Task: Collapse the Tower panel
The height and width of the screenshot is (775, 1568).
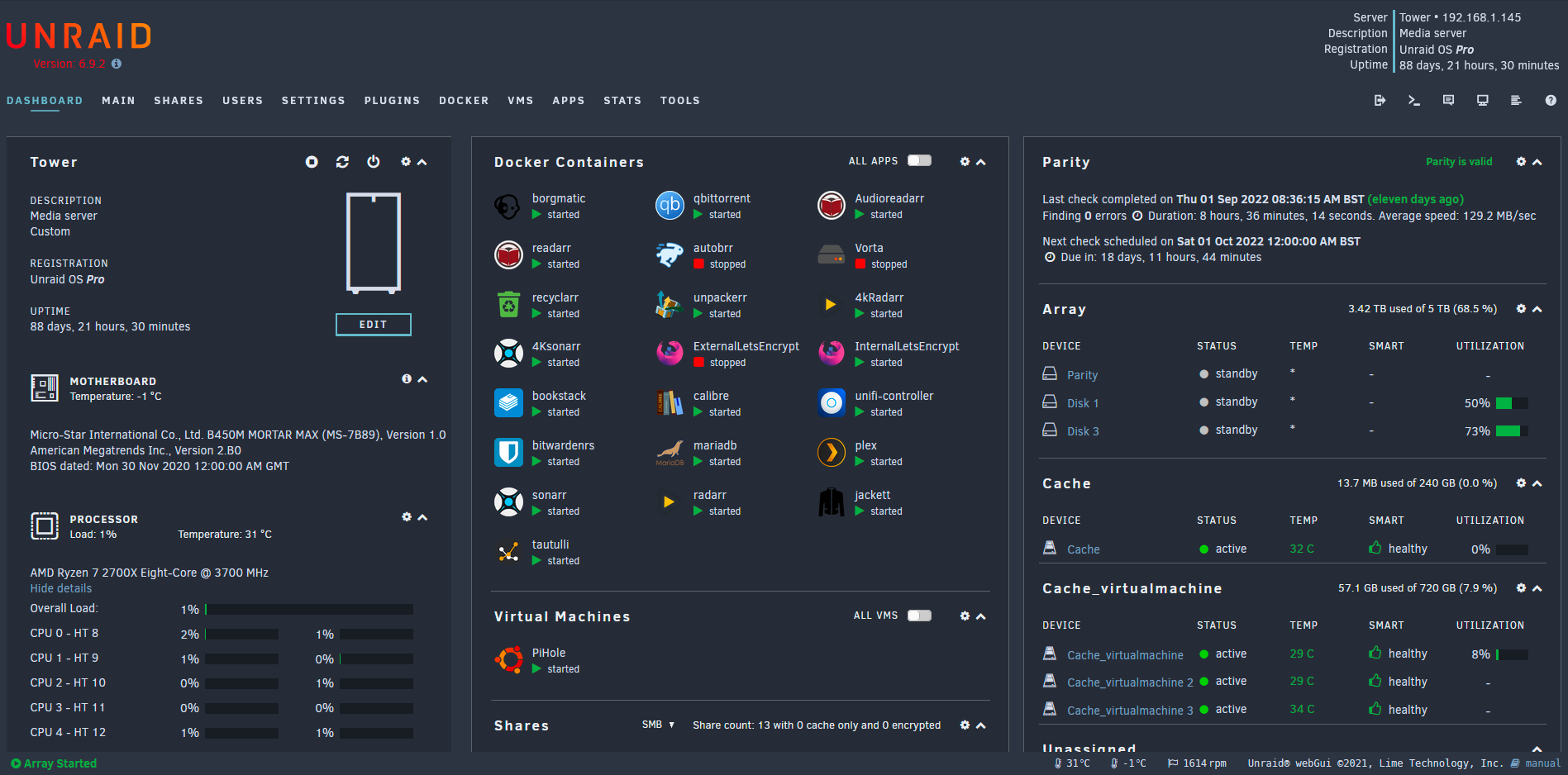Action: 422,162
